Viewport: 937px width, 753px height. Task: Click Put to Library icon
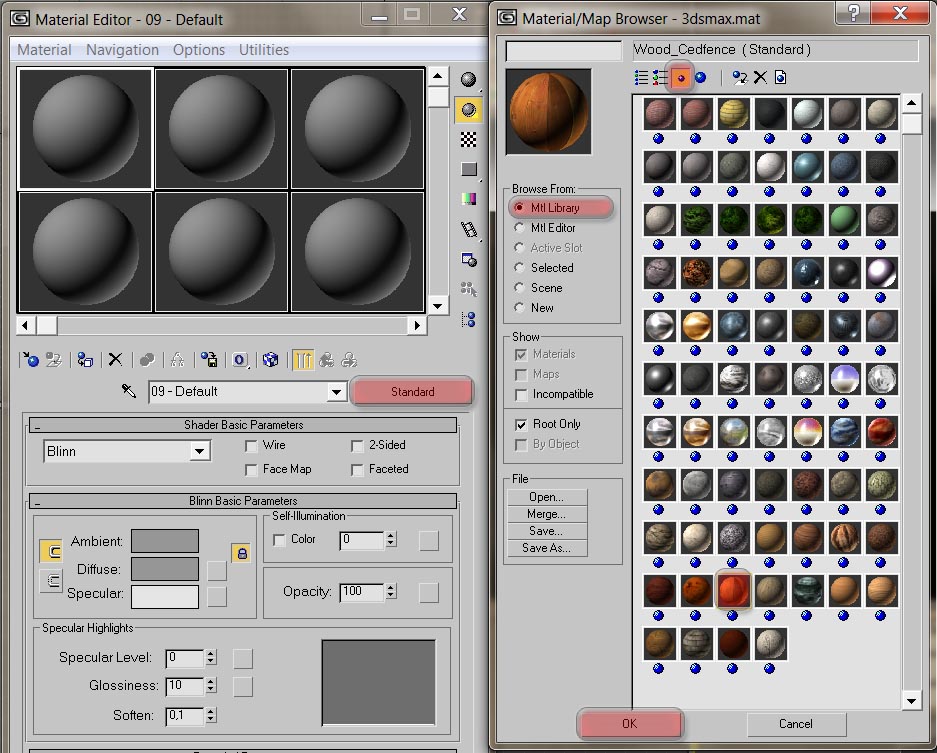(209, 360)
